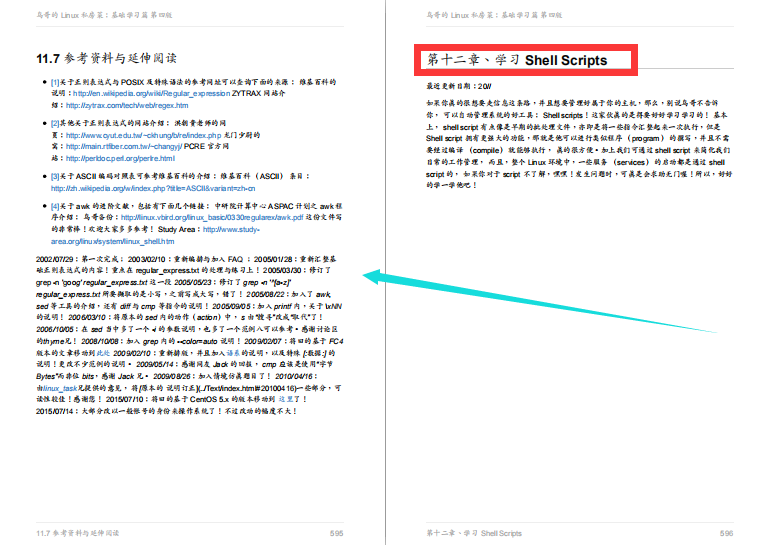Click the date '2015/07/14' in changelog
This screenshot has width=772, height=545.
point(54,411)
